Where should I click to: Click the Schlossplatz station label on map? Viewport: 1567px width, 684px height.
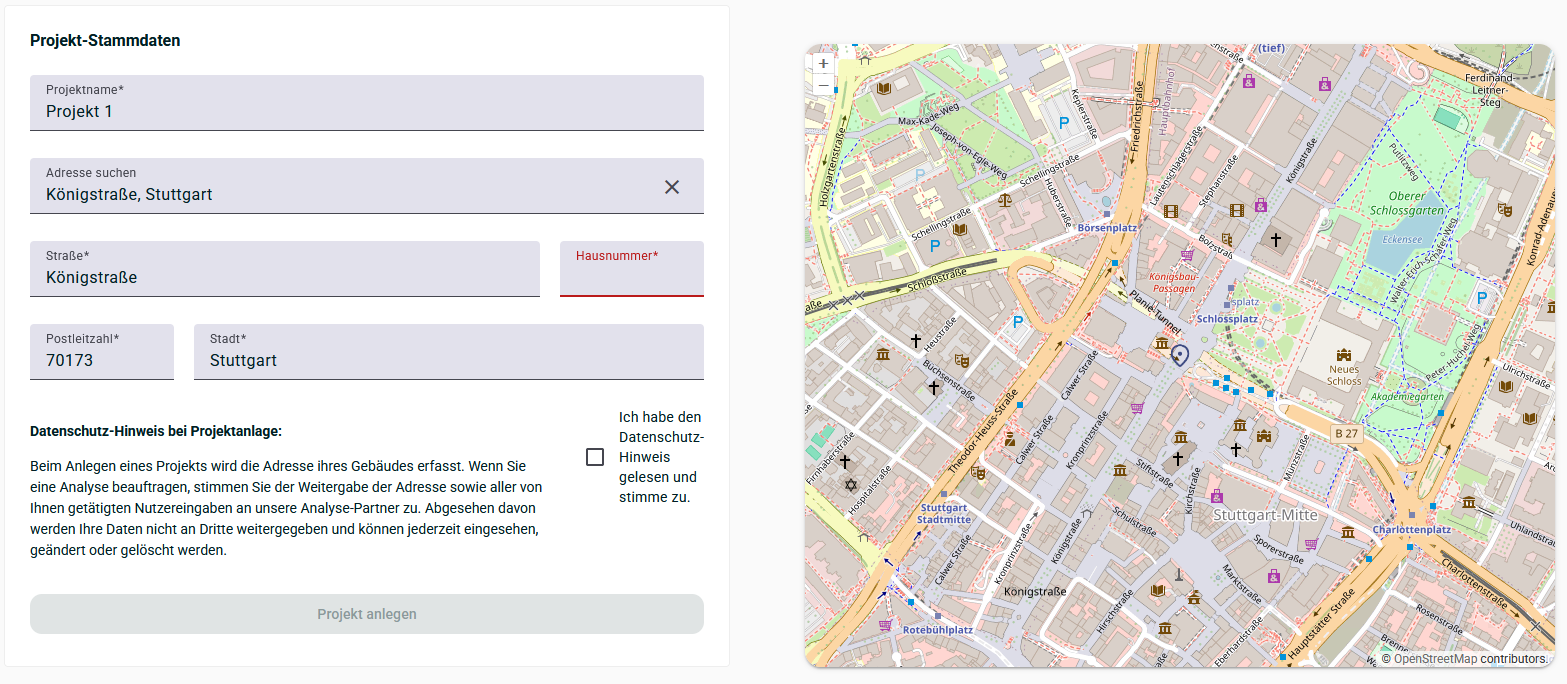1227,318
